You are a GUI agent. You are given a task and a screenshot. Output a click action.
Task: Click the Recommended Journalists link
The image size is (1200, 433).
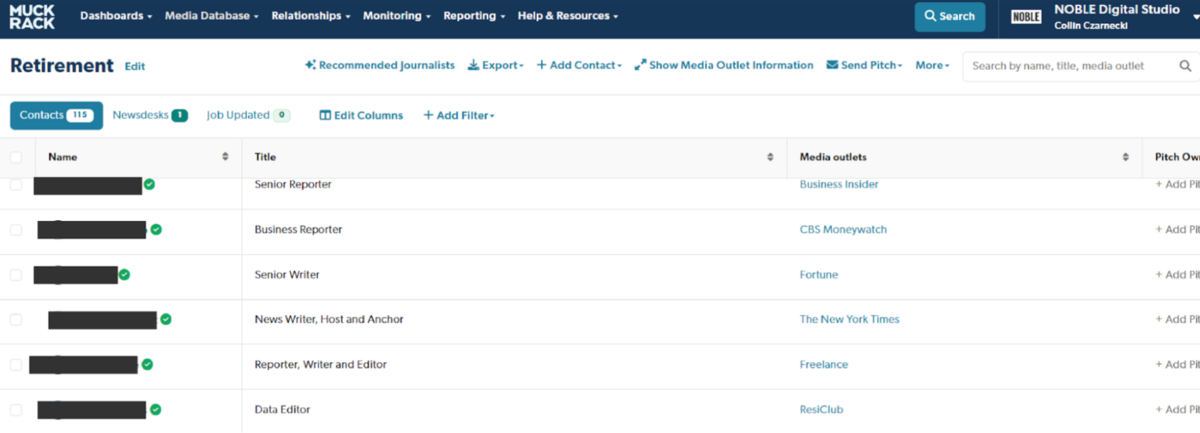pyautogui.click(x=380, y=65)
